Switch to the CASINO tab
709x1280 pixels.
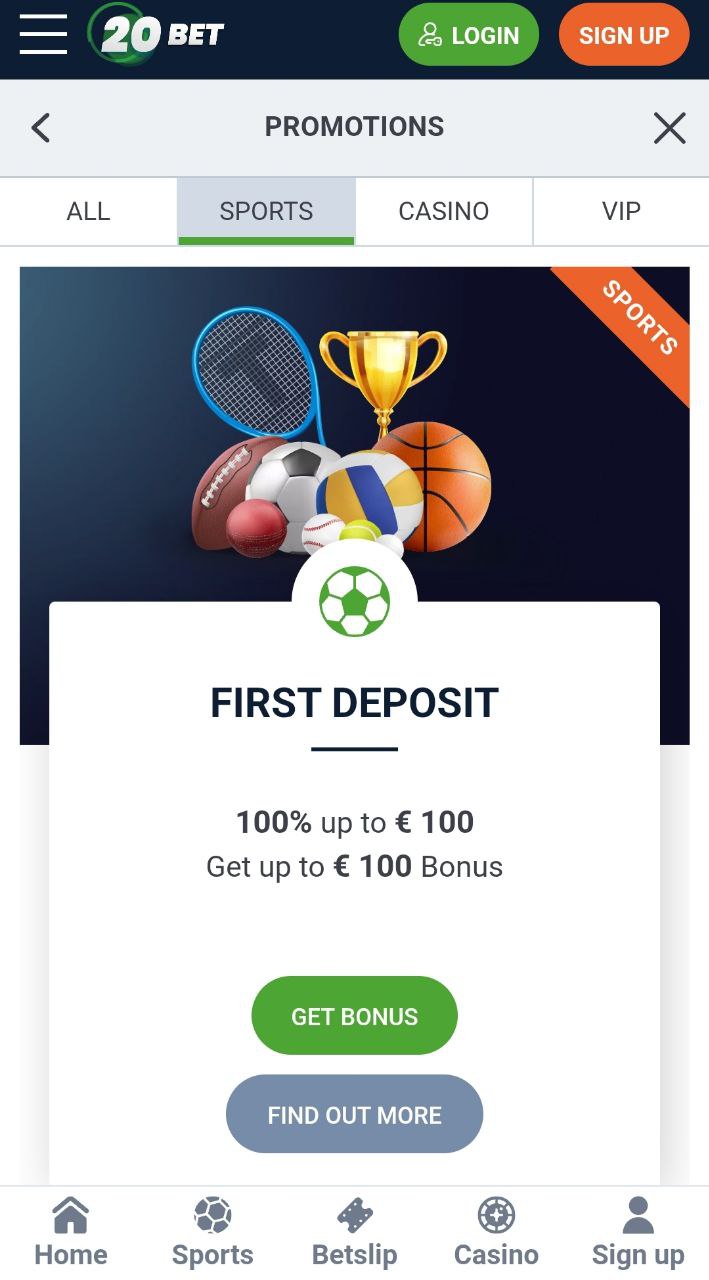[444, 211]
